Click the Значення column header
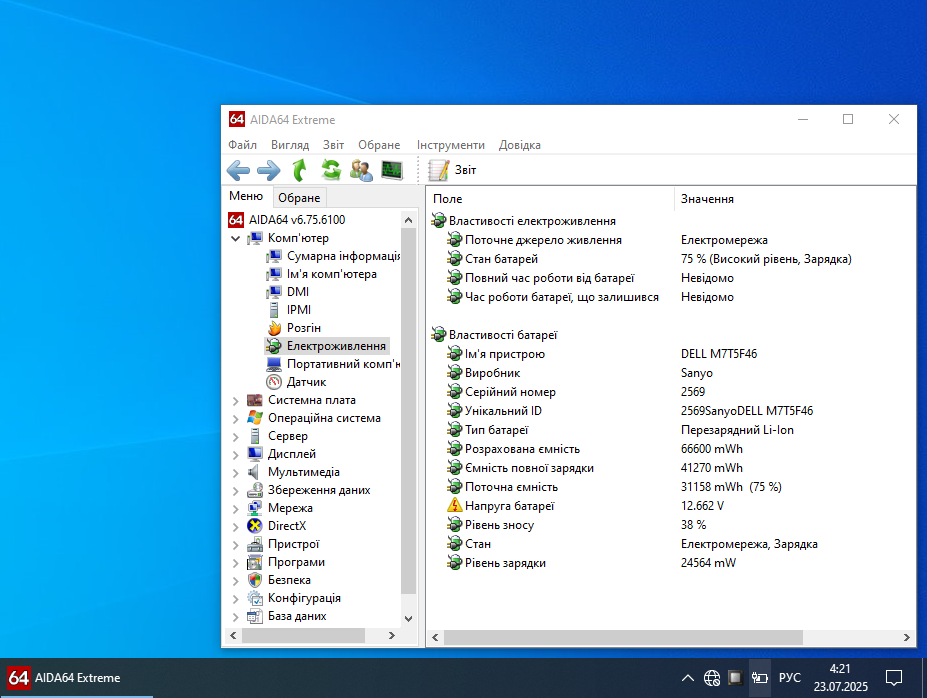The height and width of the screenshot is (698, 927). [x=708, y=199]
